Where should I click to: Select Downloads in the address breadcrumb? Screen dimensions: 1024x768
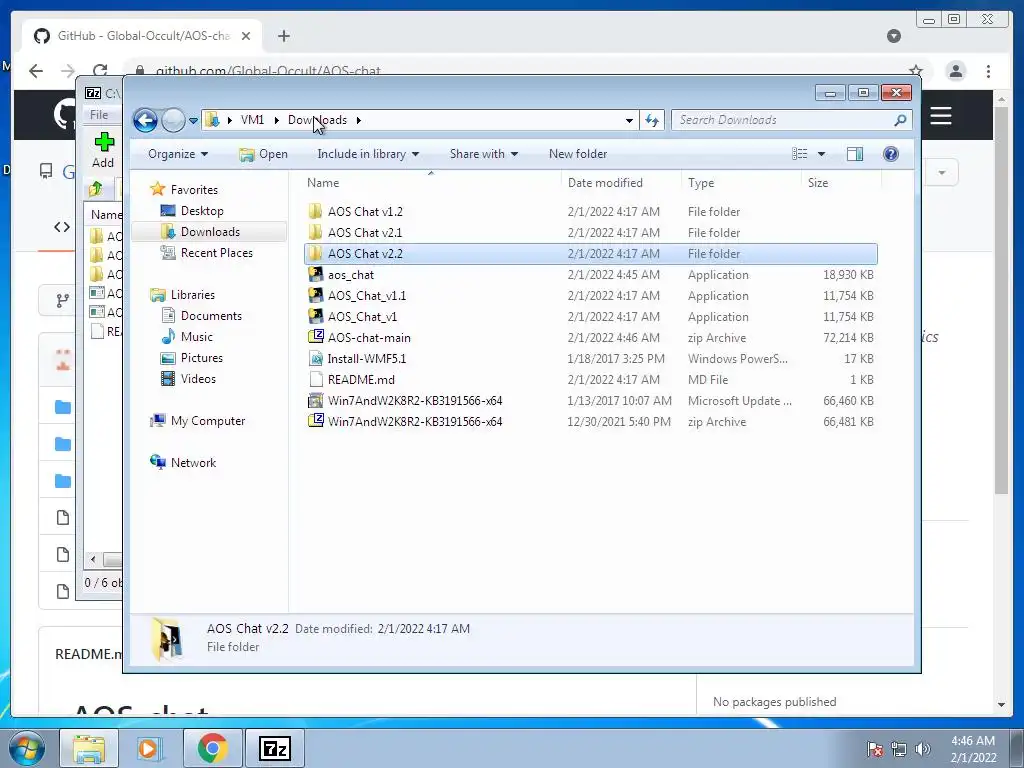coord(317,120)
